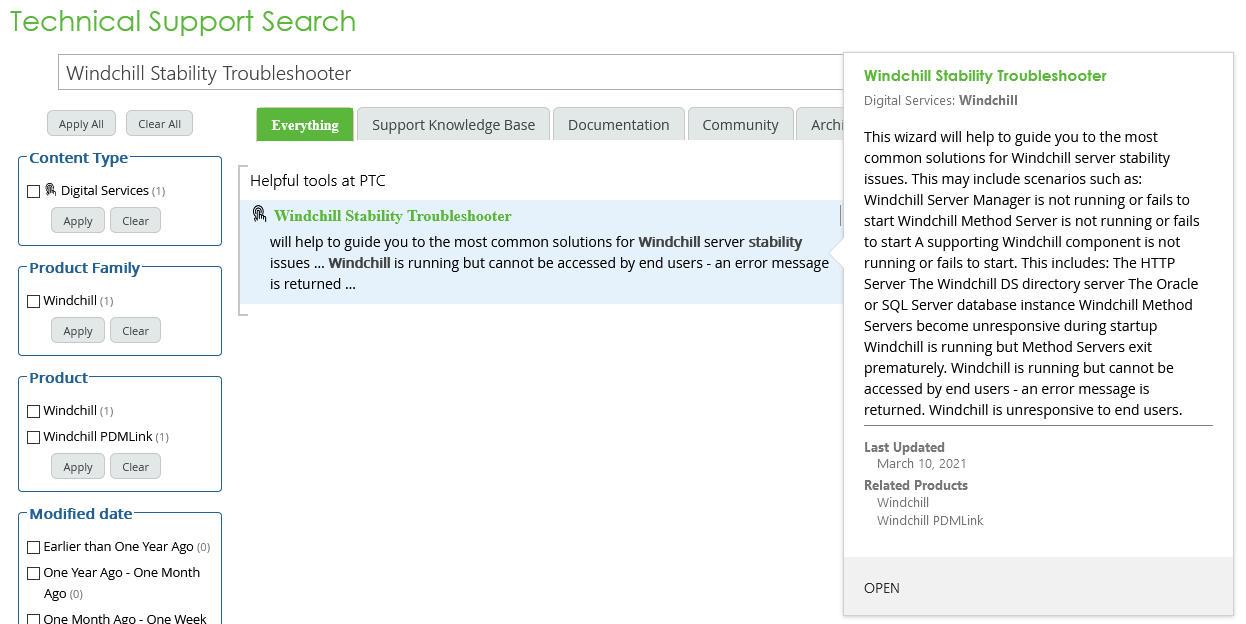The image size is (1246, 624).
Task: Enable the Windchill Product Family filter
Action: click(34, 300)
